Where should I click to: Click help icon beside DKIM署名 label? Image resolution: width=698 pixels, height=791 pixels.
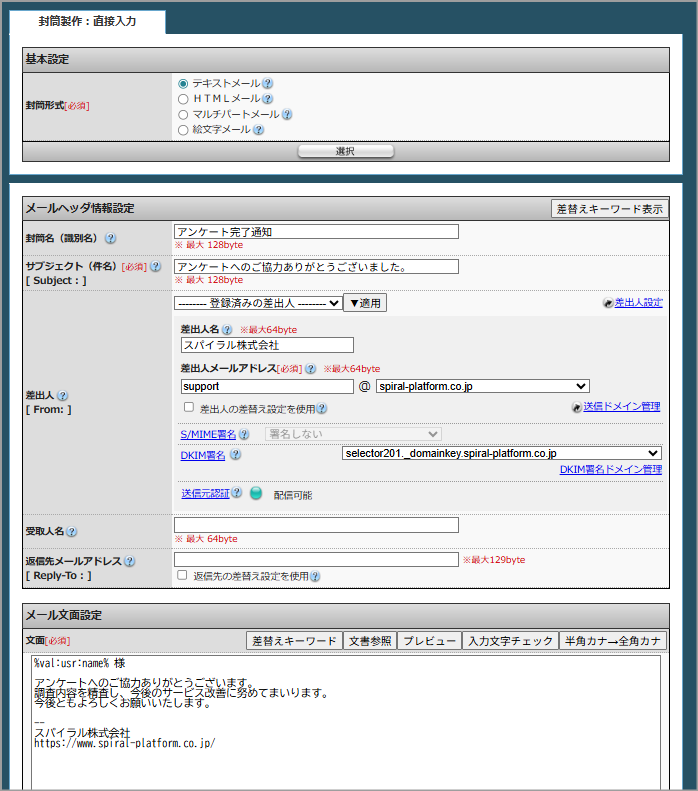pyautogui.click(x=235, y=455)
